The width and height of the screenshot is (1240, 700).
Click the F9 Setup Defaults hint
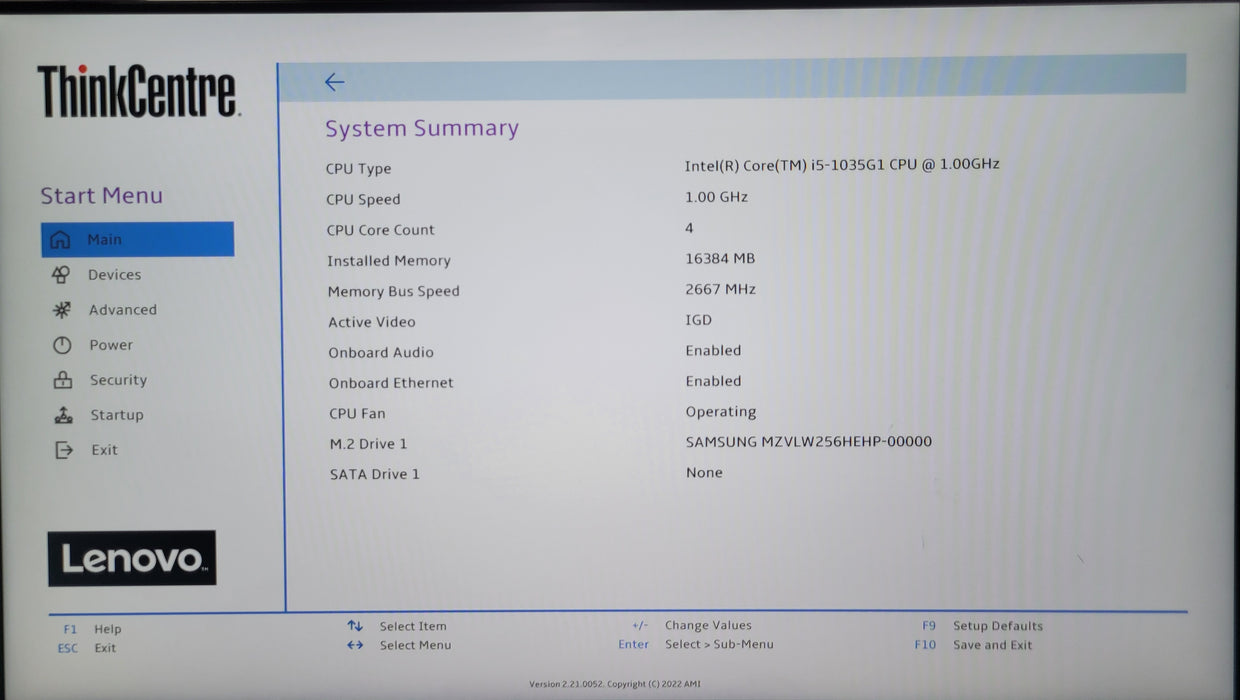point(982,626)
